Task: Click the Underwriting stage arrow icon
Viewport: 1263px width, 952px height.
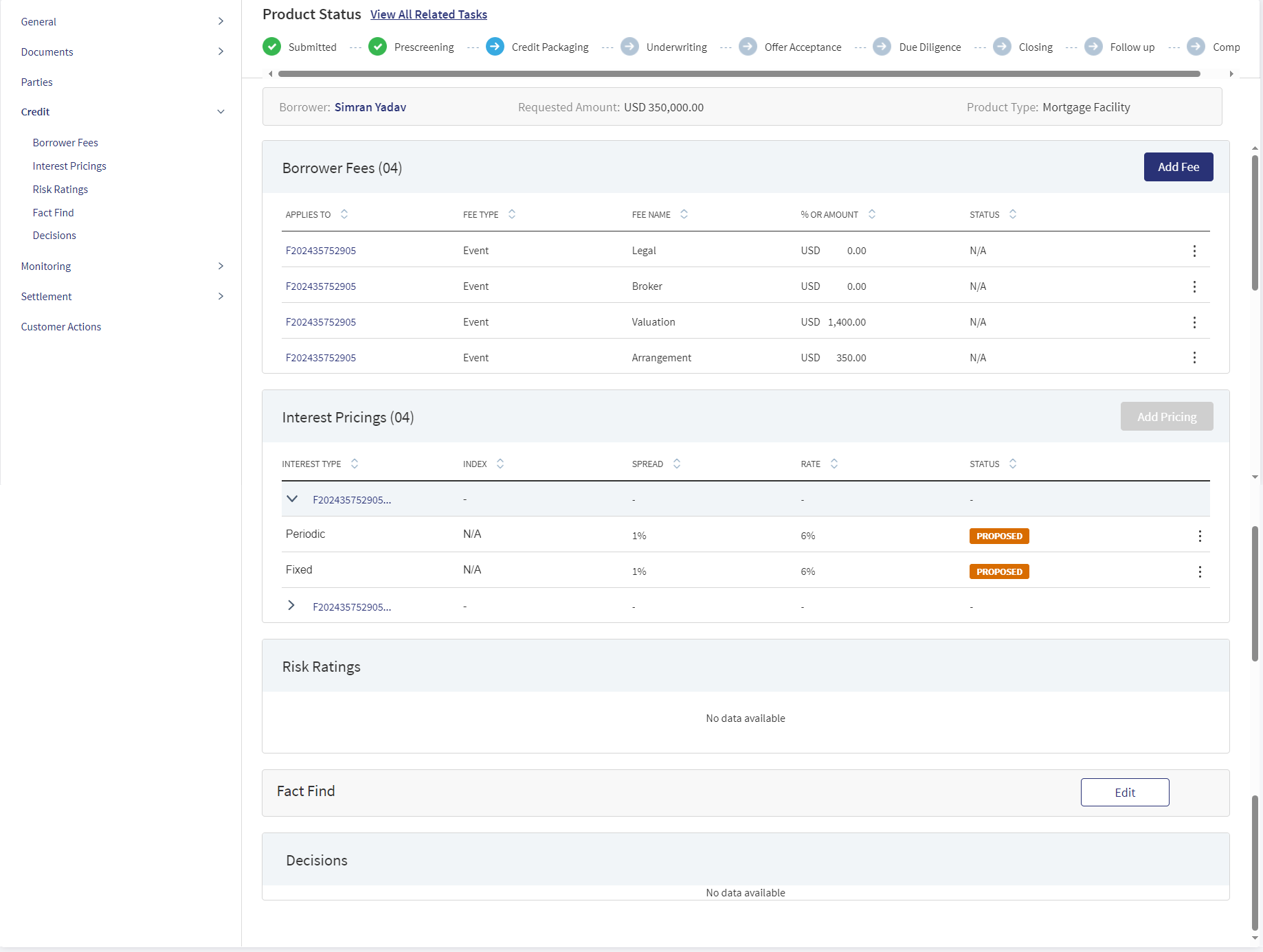Action: tap(629, 47)
